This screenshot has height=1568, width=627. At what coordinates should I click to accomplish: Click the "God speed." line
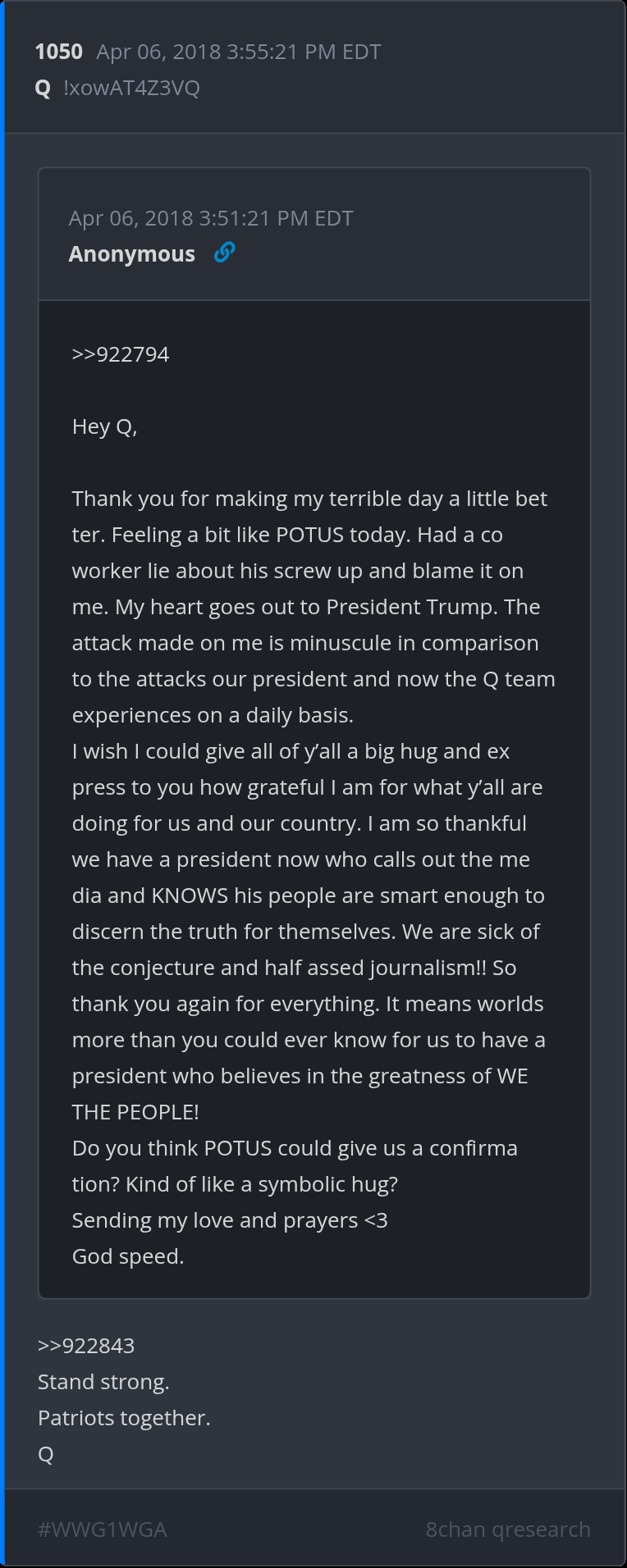[128, 1256]
